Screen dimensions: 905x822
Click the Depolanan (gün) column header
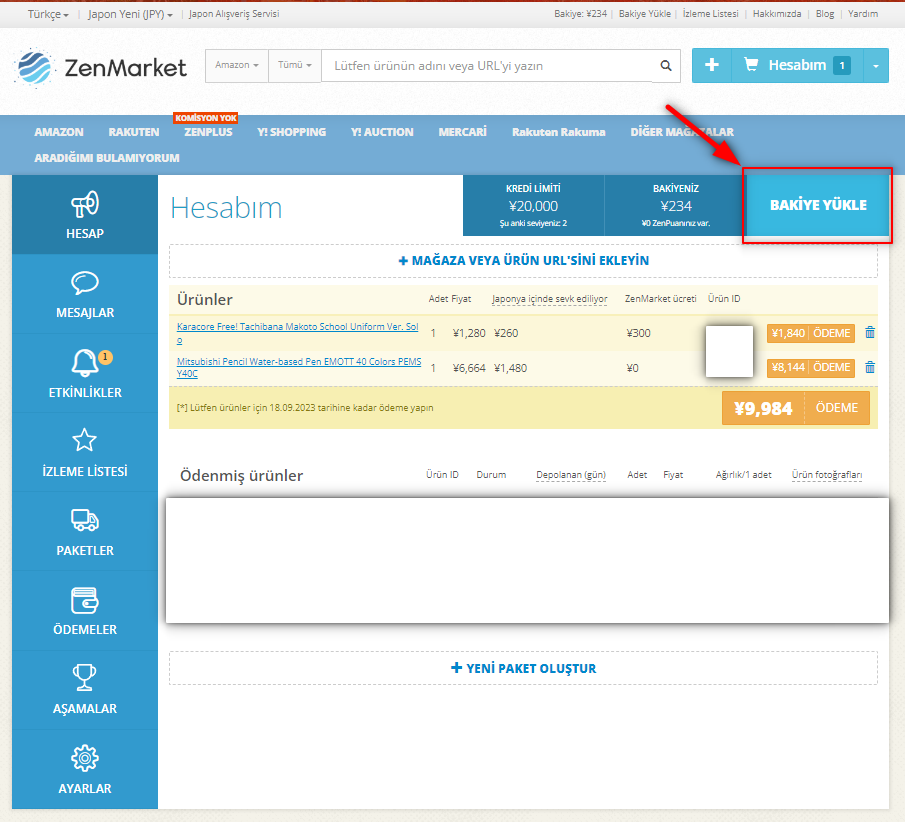[571, 475]
